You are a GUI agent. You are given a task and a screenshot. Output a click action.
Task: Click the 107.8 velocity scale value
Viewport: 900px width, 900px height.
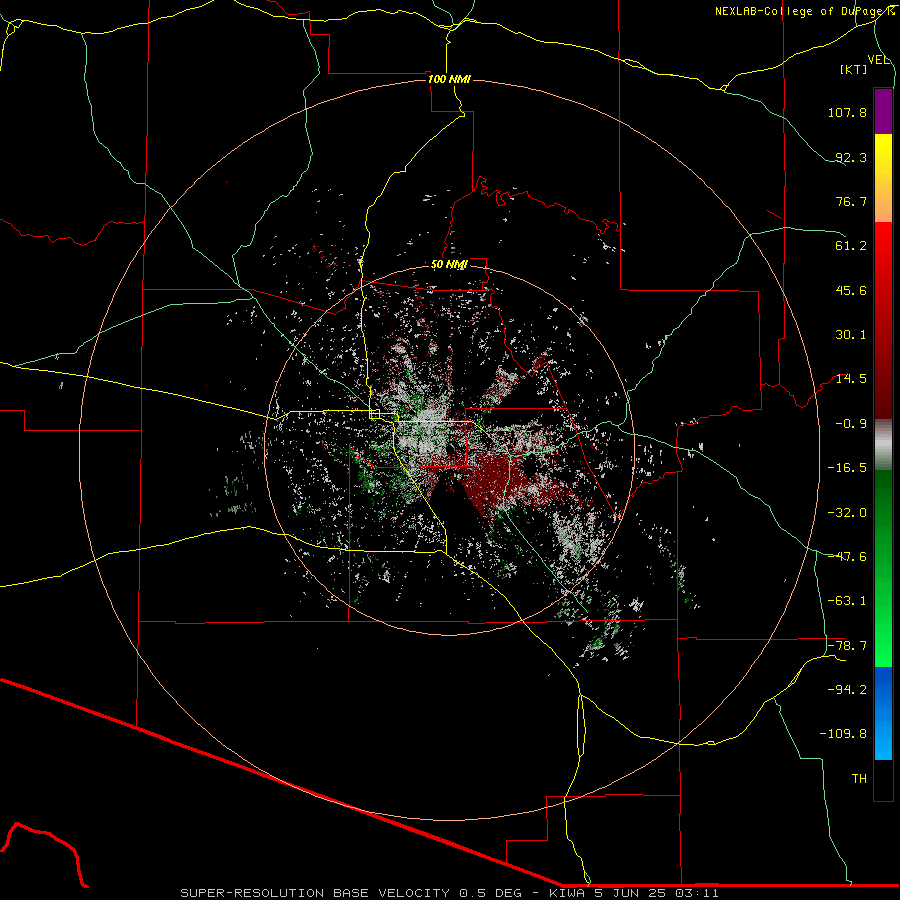click(x=847, y=112)
